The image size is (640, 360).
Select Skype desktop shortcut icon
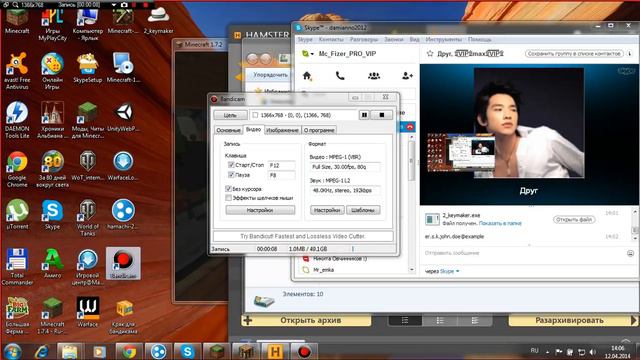[x=52, y=214]
